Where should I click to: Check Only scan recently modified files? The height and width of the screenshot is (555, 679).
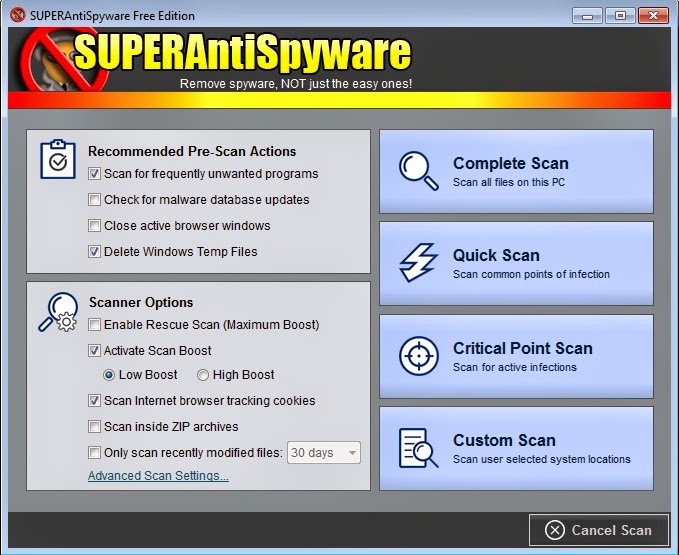pyautogui.click(x=94, y=452)
